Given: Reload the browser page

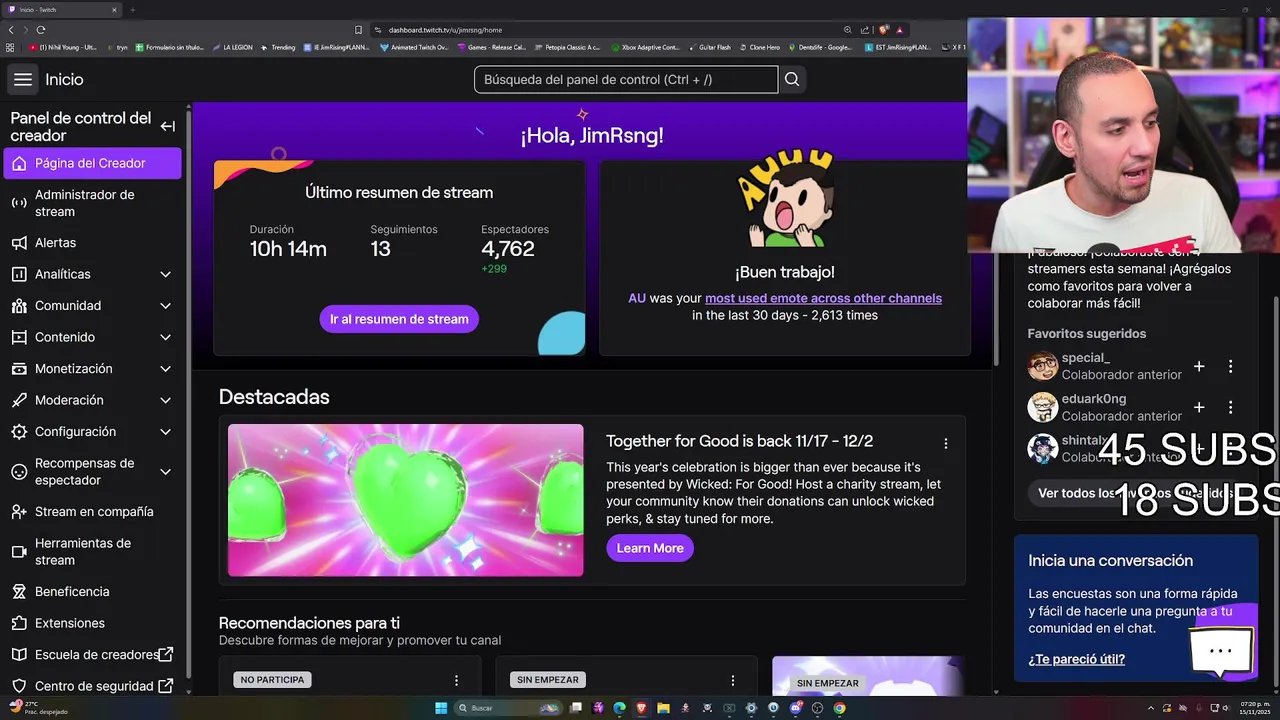Looking at the screenshot, I should tap(41, 30).
